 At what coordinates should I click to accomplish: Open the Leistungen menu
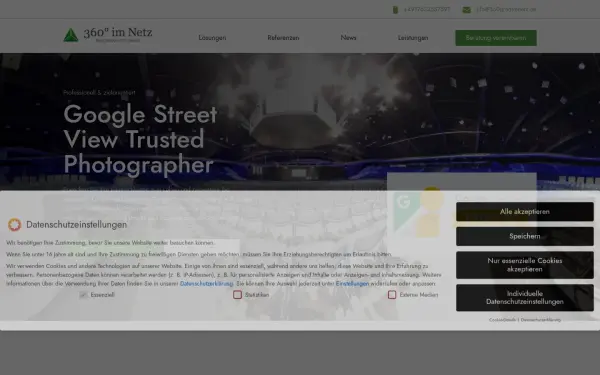point(413,38)
